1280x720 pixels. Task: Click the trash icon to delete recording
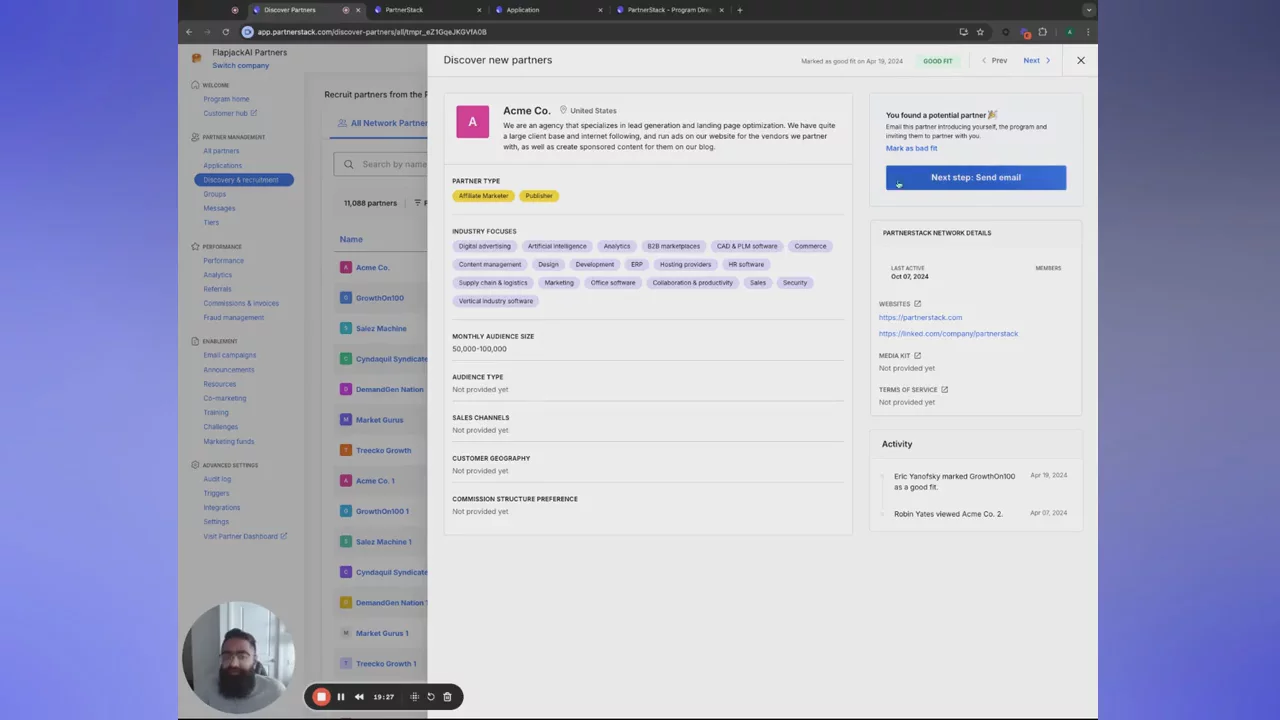pyautogui.click(x=447, y=697)
